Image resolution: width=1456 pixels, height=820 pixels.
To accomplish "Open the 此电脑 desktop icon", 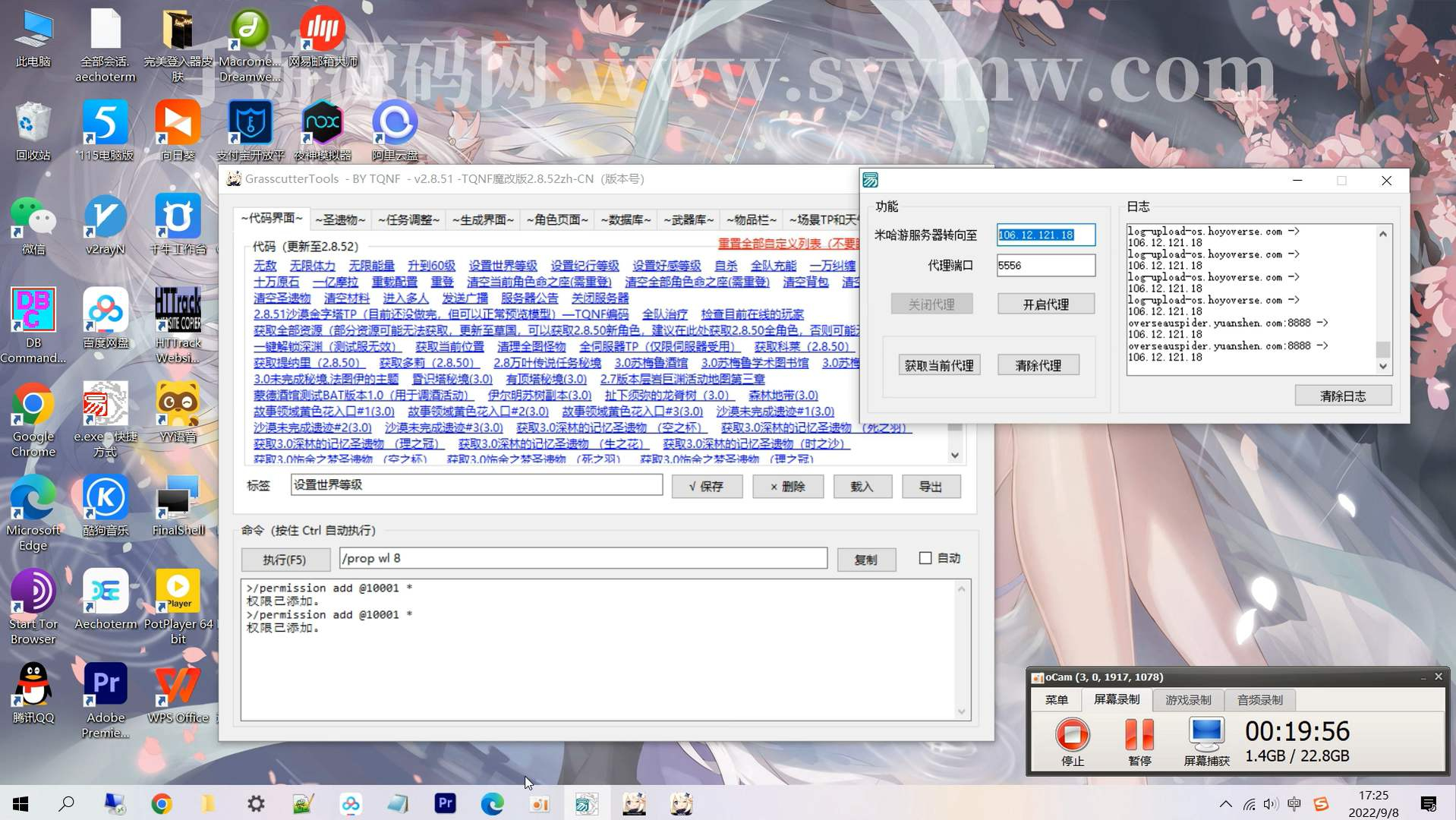I will pyautogui.click(x=33, y=38).
